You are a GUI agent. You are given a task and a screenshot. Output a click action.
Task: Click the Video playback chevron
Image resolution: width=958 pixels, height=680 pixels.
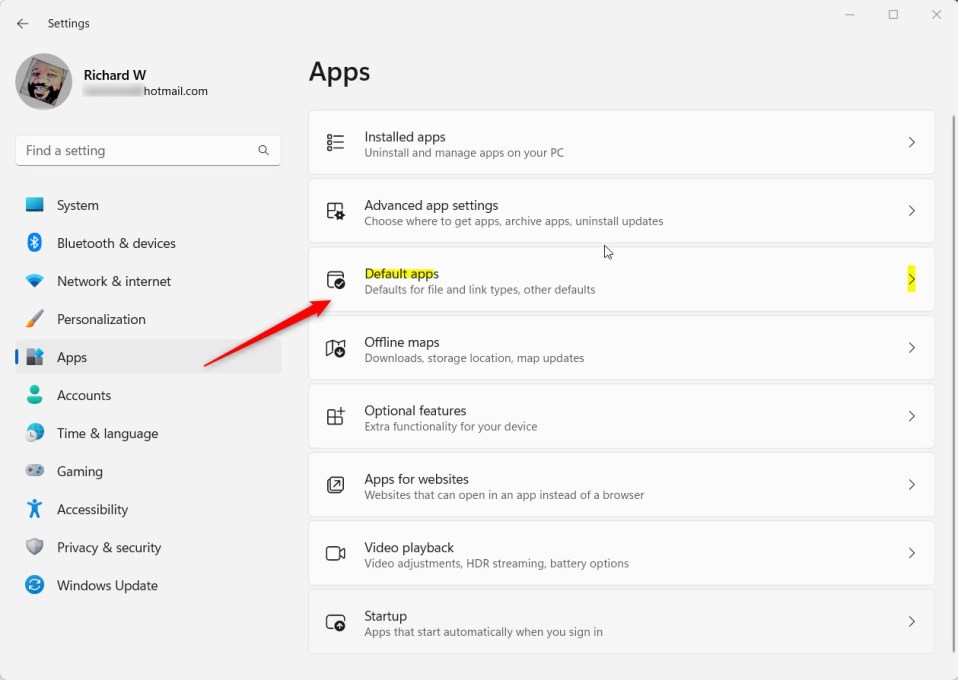[x=912, y=553]
